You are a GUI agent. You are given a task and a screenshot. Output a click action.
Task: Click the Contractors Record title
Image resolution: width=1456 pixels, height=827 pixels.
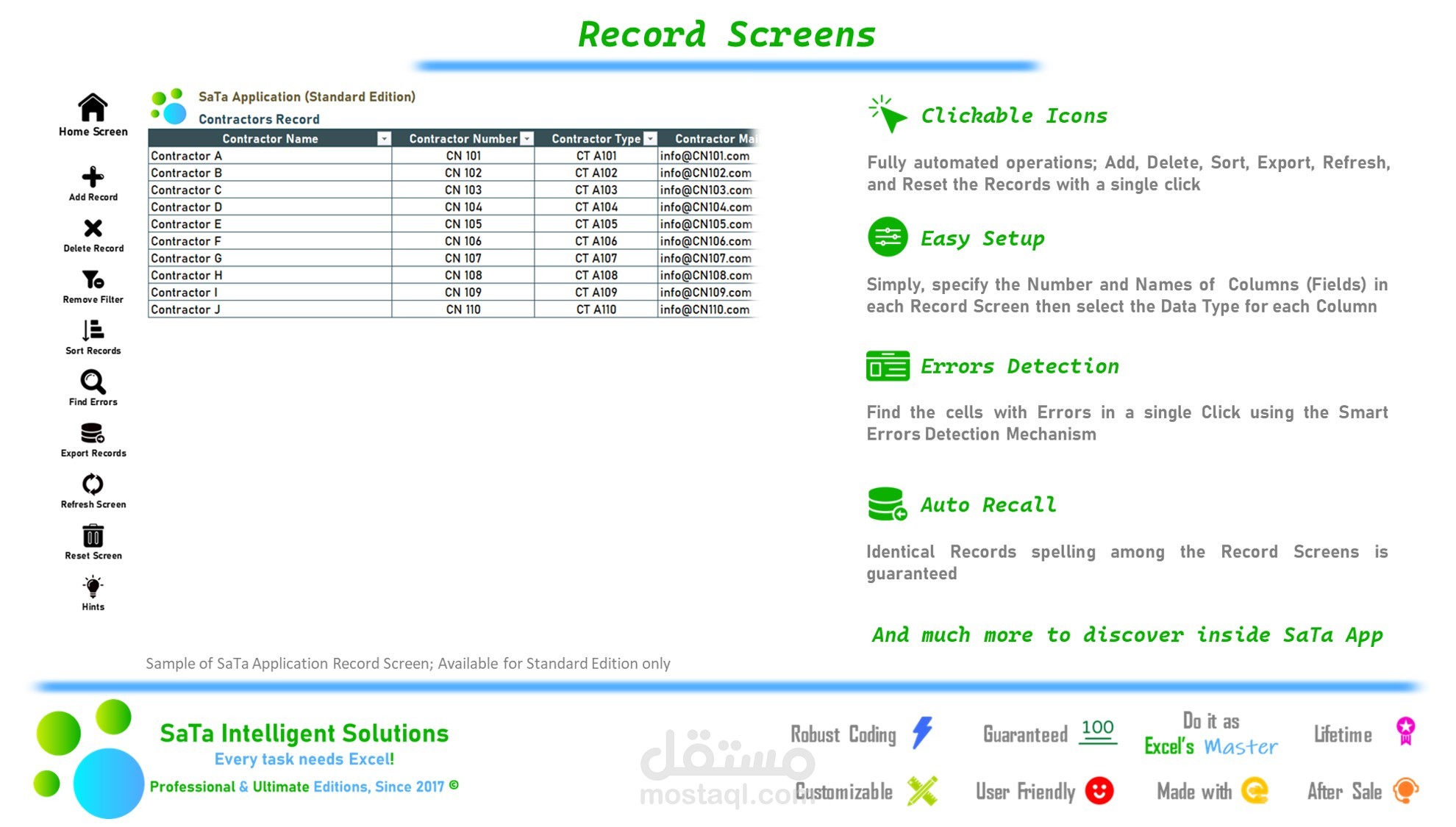(x=259, y=119)
